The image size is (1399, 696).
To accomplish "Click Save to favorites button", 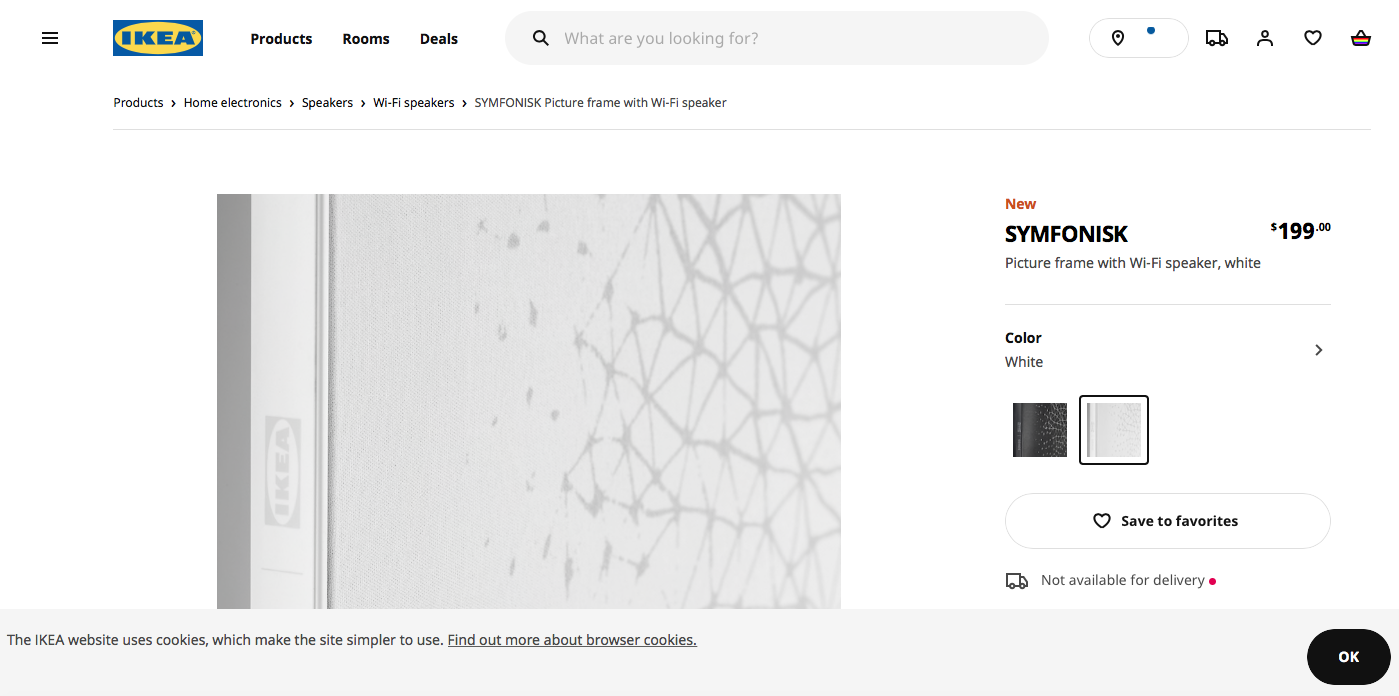I will click(1167, 521).
